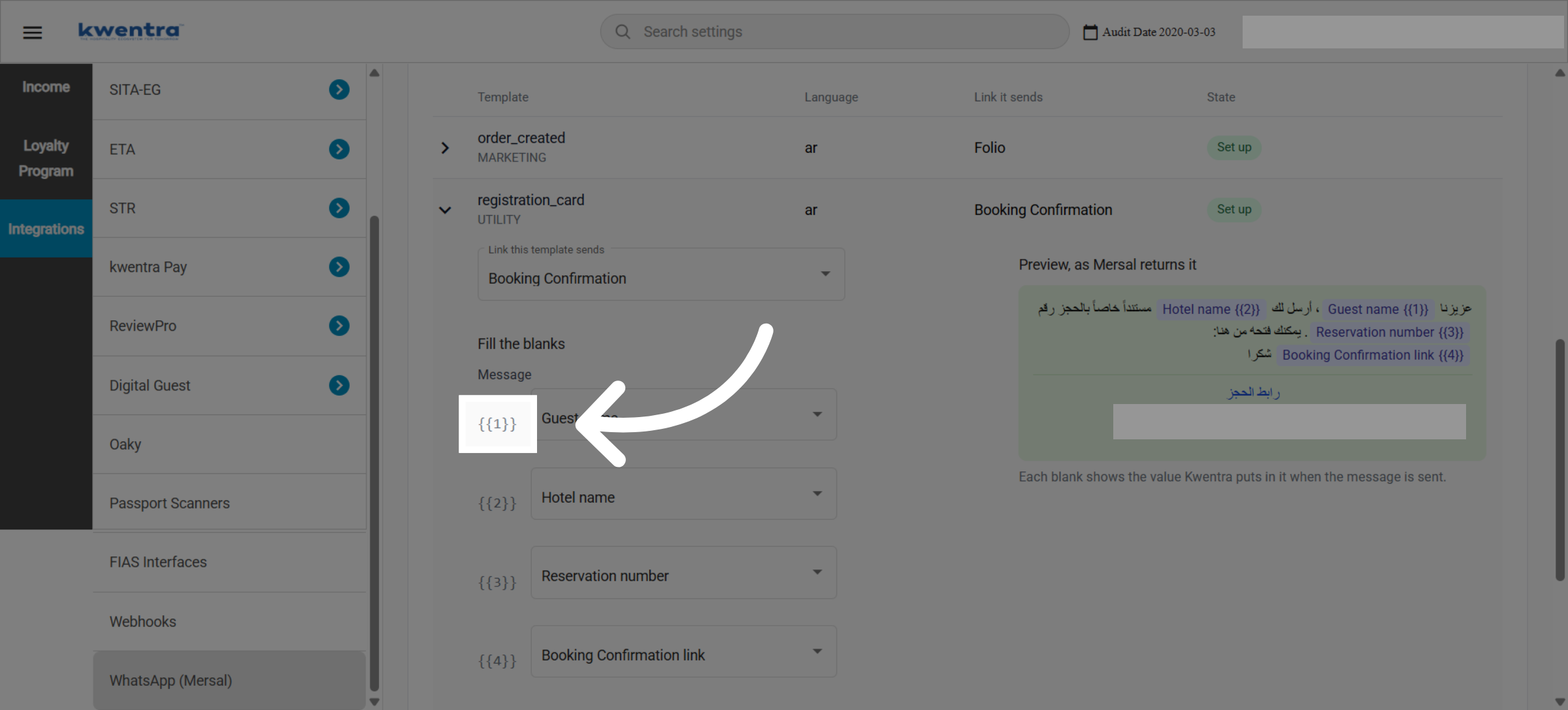The width and height of the screenshot is (1568, 710).
Task: Click Hotel name {{2}} preview chip
Action: (x=1211, y=309)
